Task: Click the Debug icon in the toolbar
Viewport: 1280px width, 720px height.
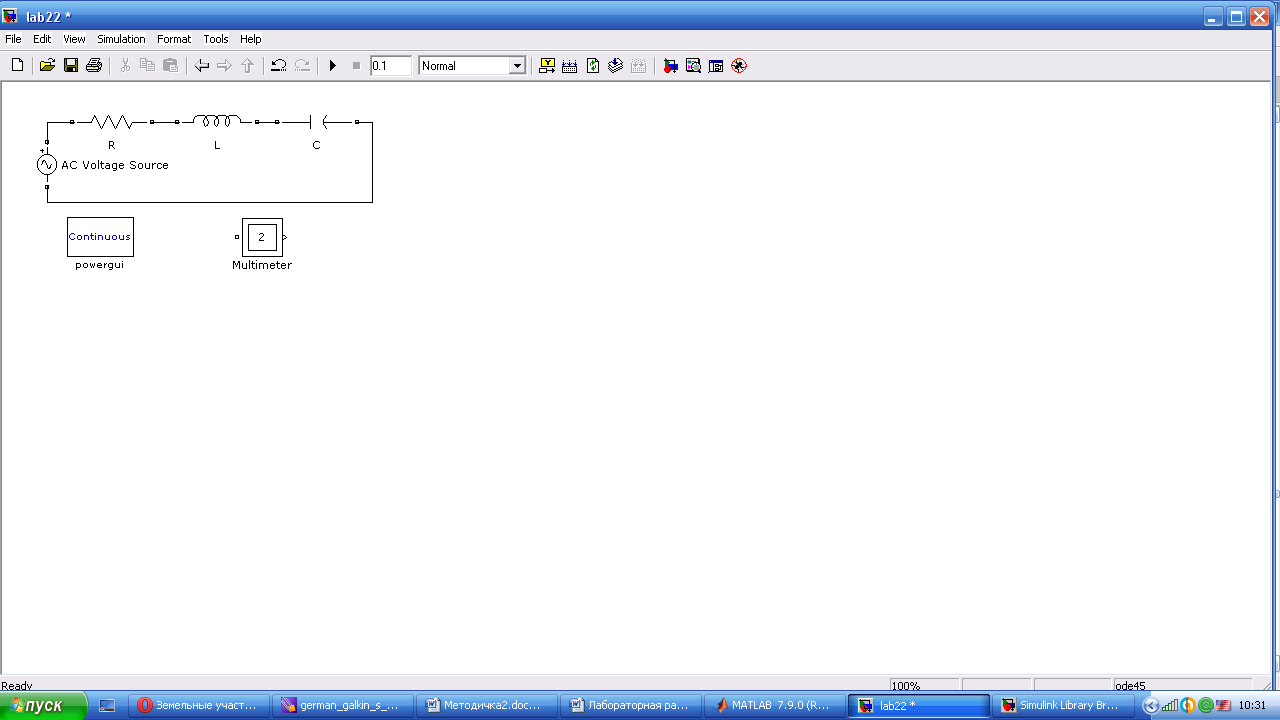Action: click(x=739, y=66)
